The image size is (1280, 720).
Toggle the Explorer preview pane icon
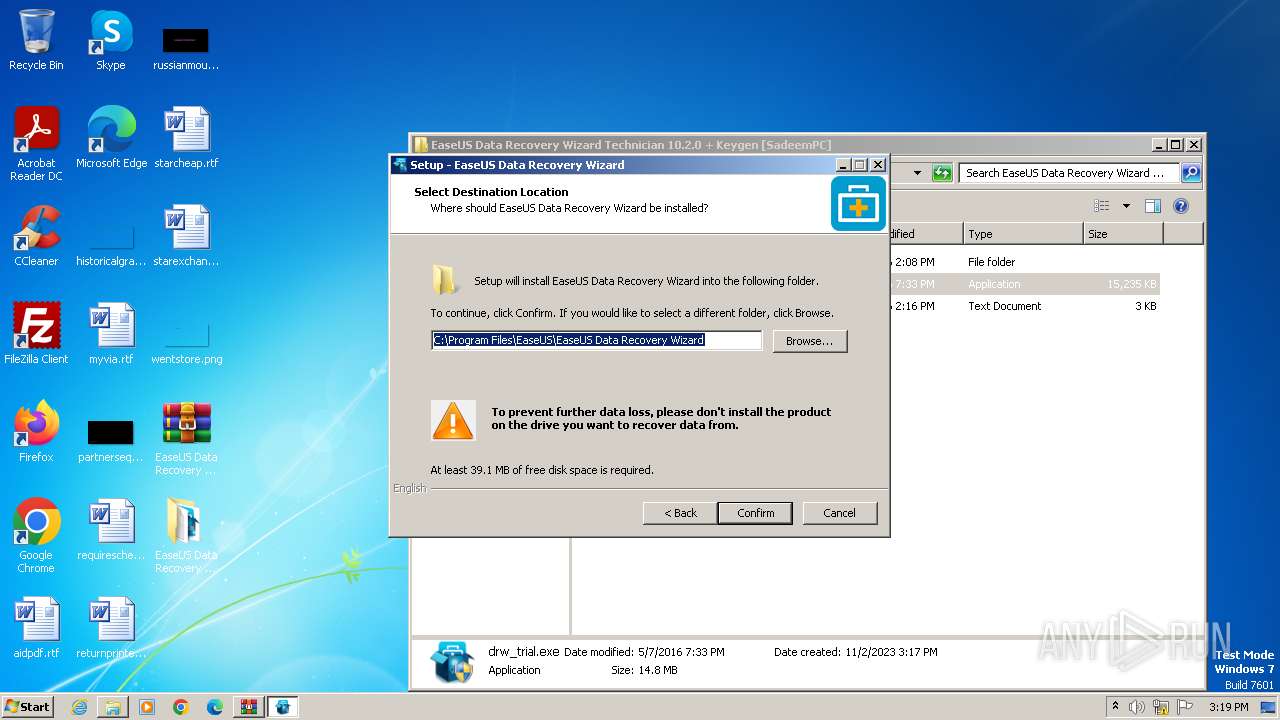pos(1153,206)
